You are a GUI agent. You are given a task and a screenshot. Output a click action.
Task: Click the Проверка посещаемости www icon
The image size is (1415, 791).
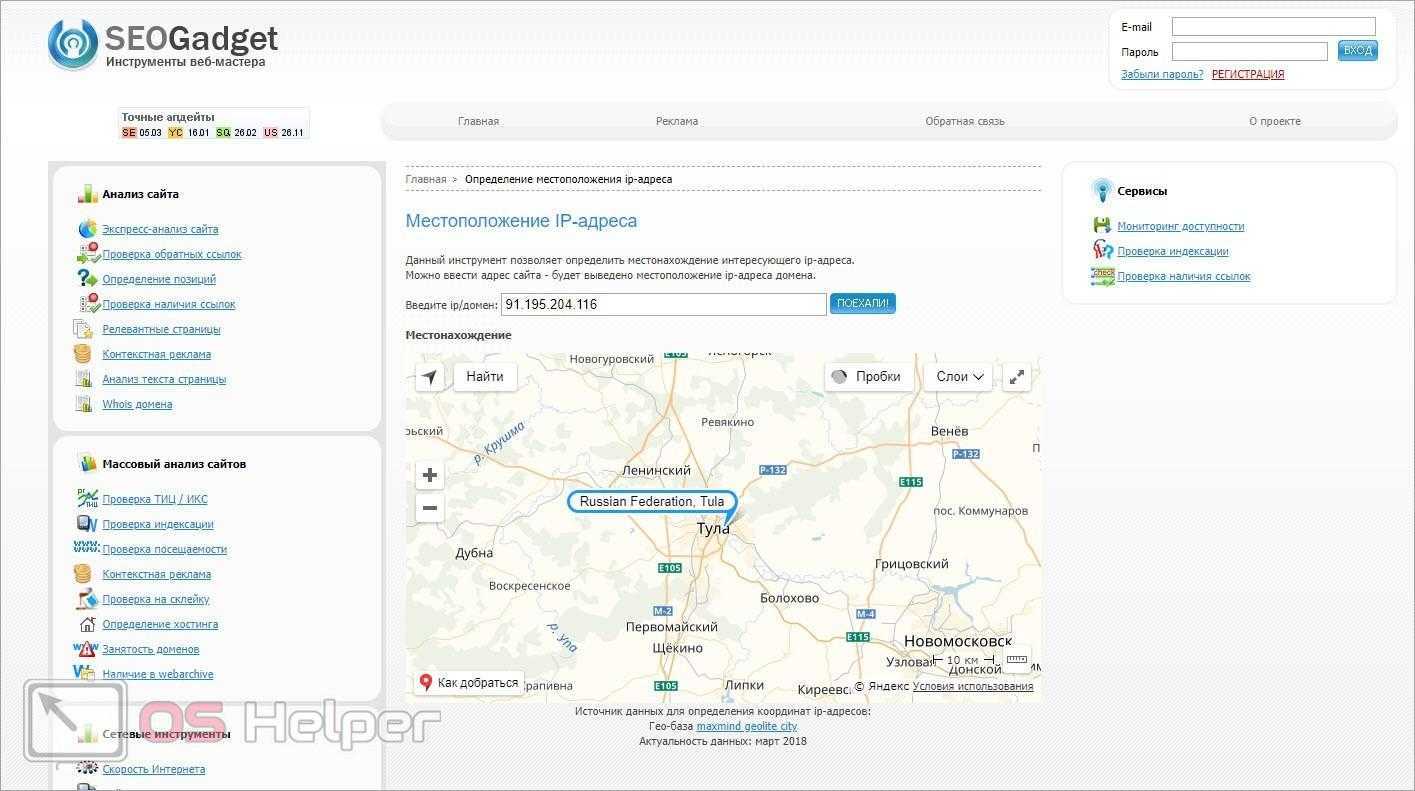click(x=87, y=548)
